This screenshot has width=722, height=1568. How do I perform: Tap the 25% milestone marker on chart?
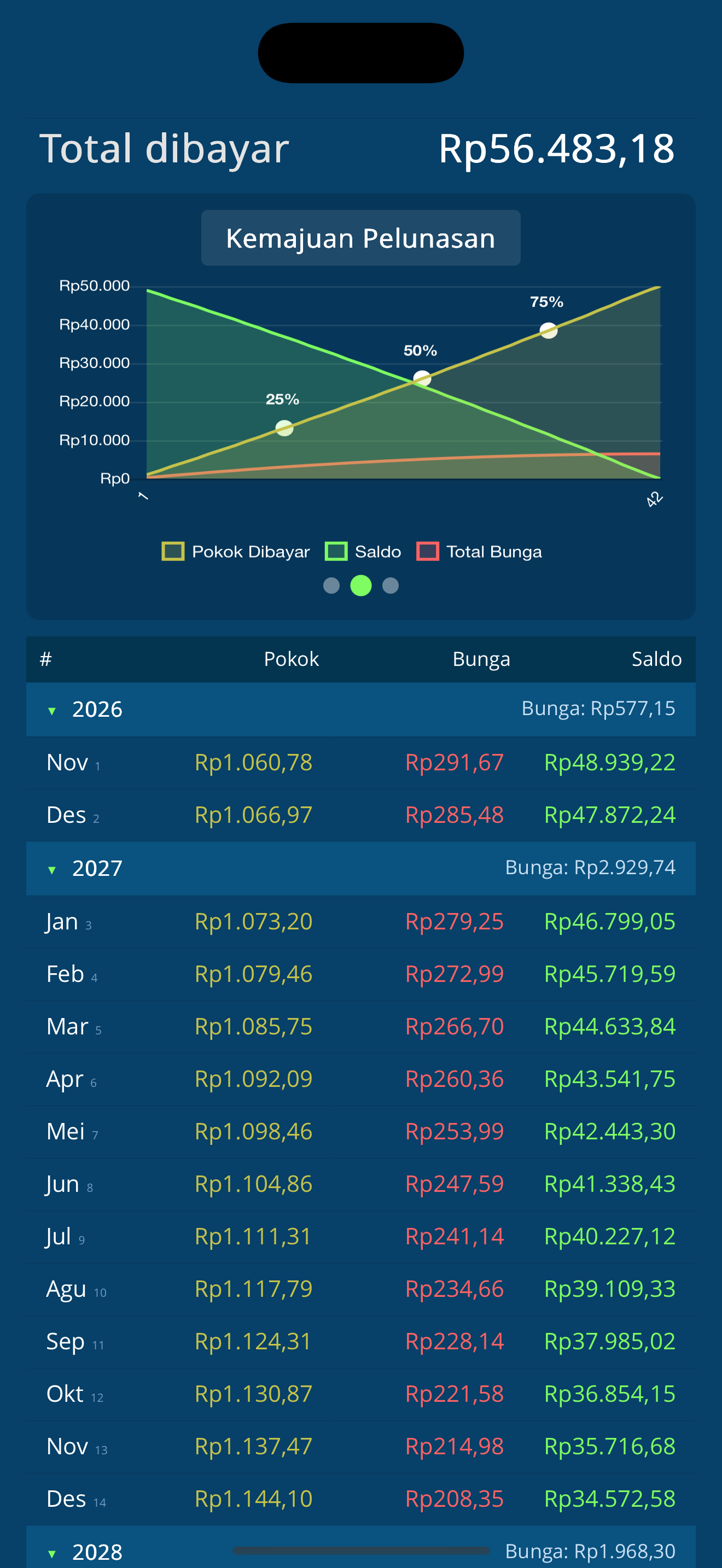coord(284,429)
